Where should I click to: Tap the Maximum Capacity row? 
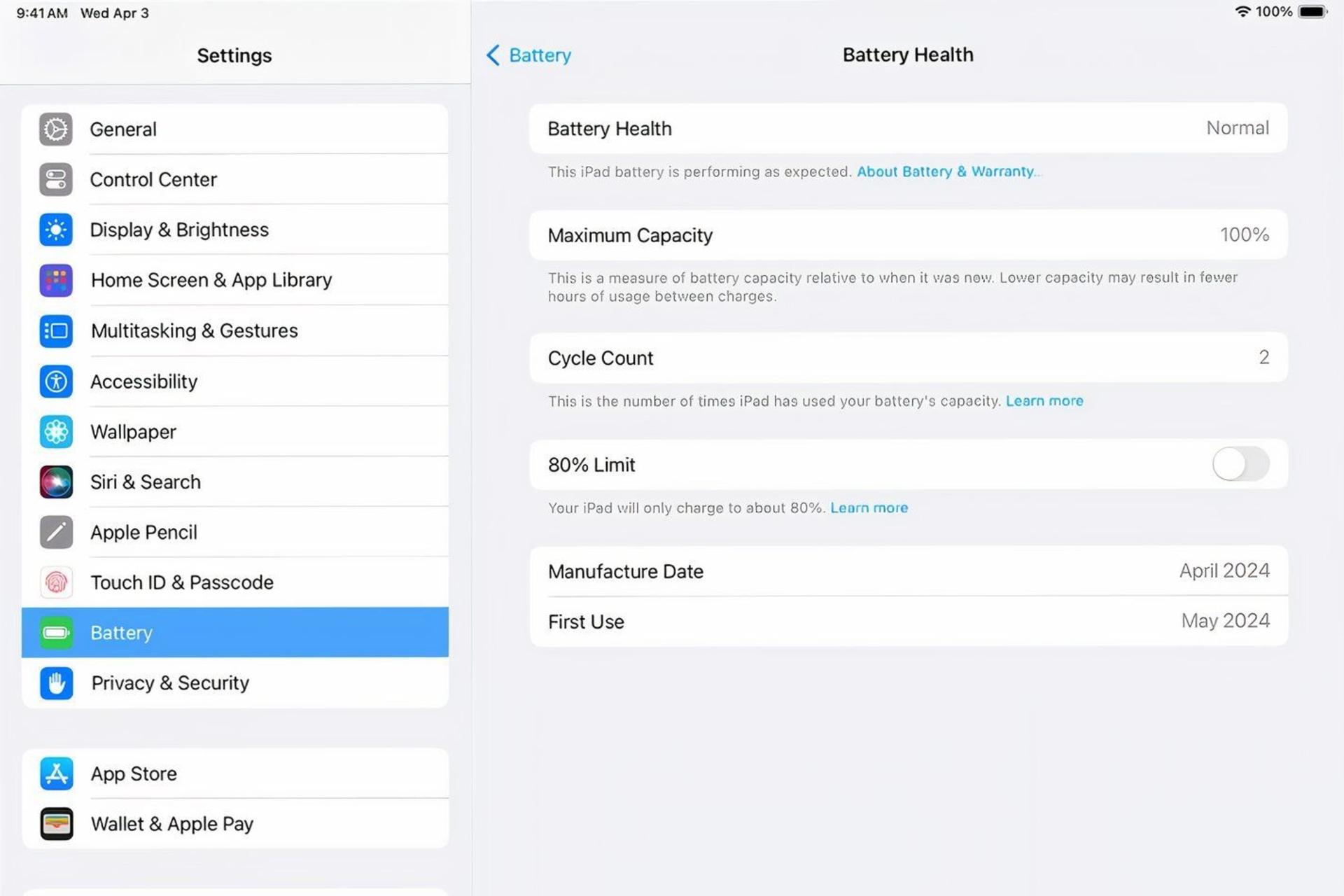pyautogui.click(x=908, y=235)
